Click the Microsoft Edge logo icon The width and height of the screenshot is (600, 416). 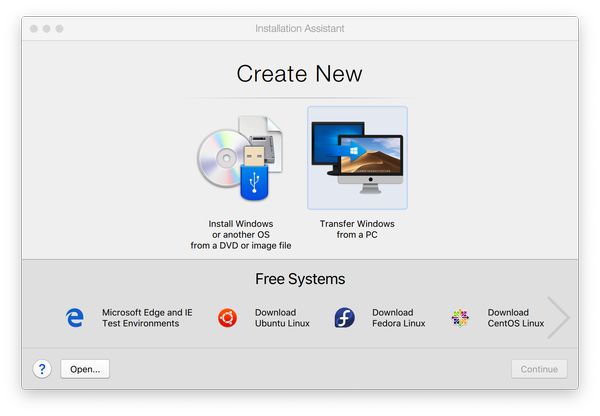pyautogui.click(x=75, y=318)
